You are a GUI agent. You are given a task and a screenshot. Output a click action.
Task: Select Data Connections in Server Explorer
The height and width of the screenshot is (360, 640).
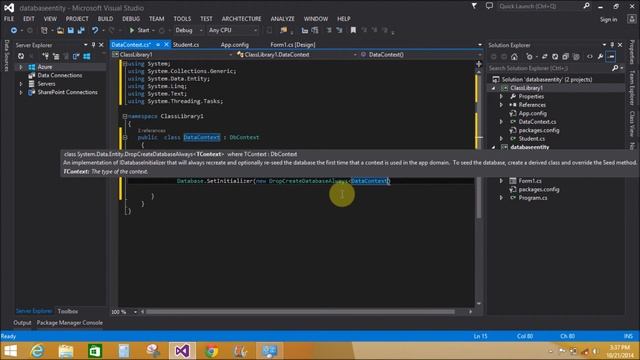click(60, 76)
